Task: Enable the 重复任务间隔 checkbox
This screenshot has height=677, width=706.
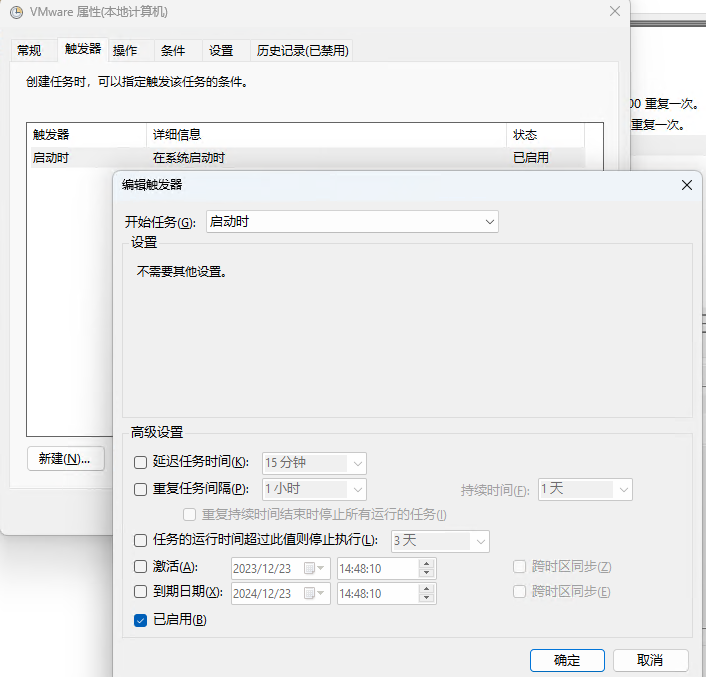Action: pos(141,489)
